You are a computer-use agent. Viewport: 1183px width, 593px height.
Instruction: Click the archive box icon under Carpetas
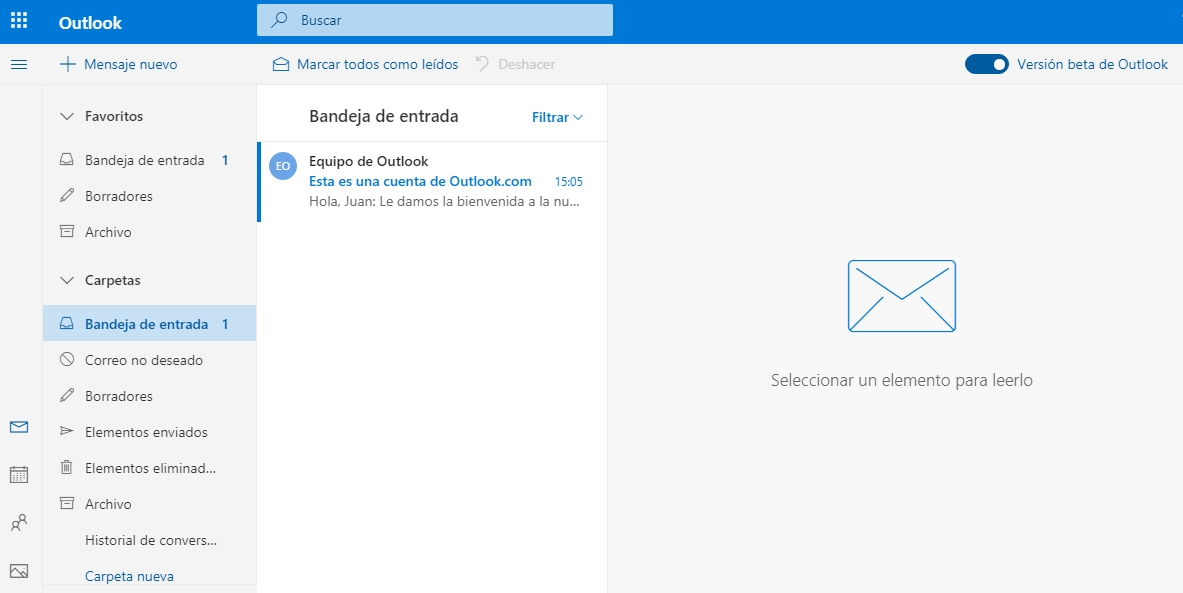click(67, 503)
